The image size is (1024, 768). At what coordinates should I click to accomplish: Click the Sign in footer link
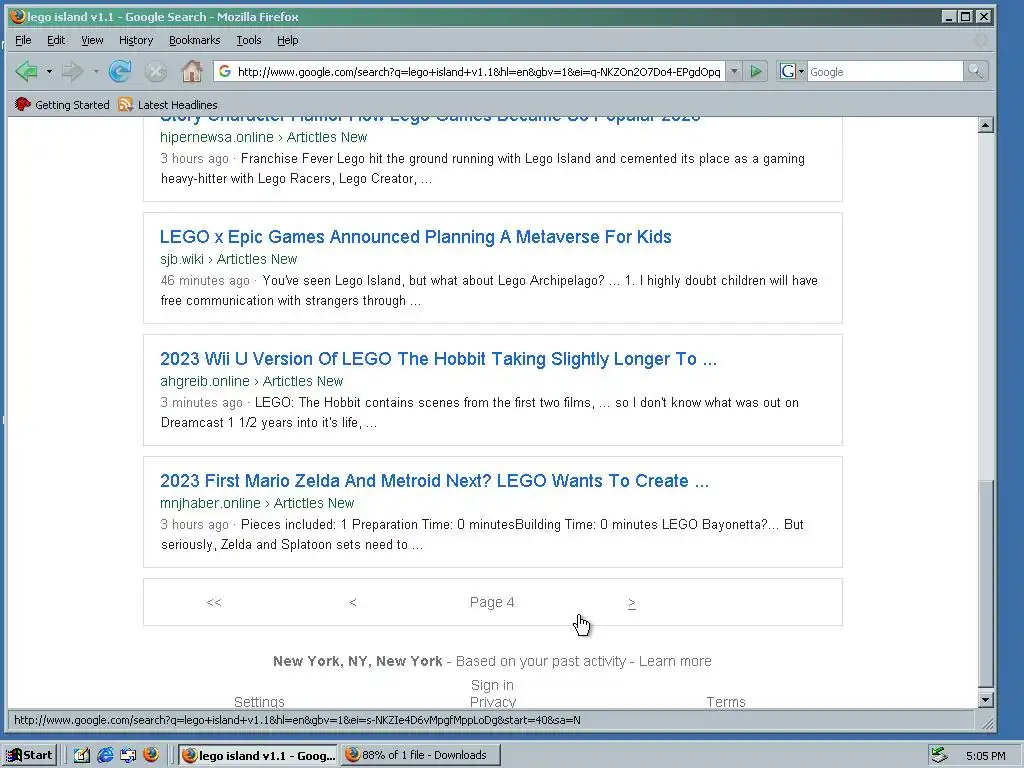click(492, 685)
